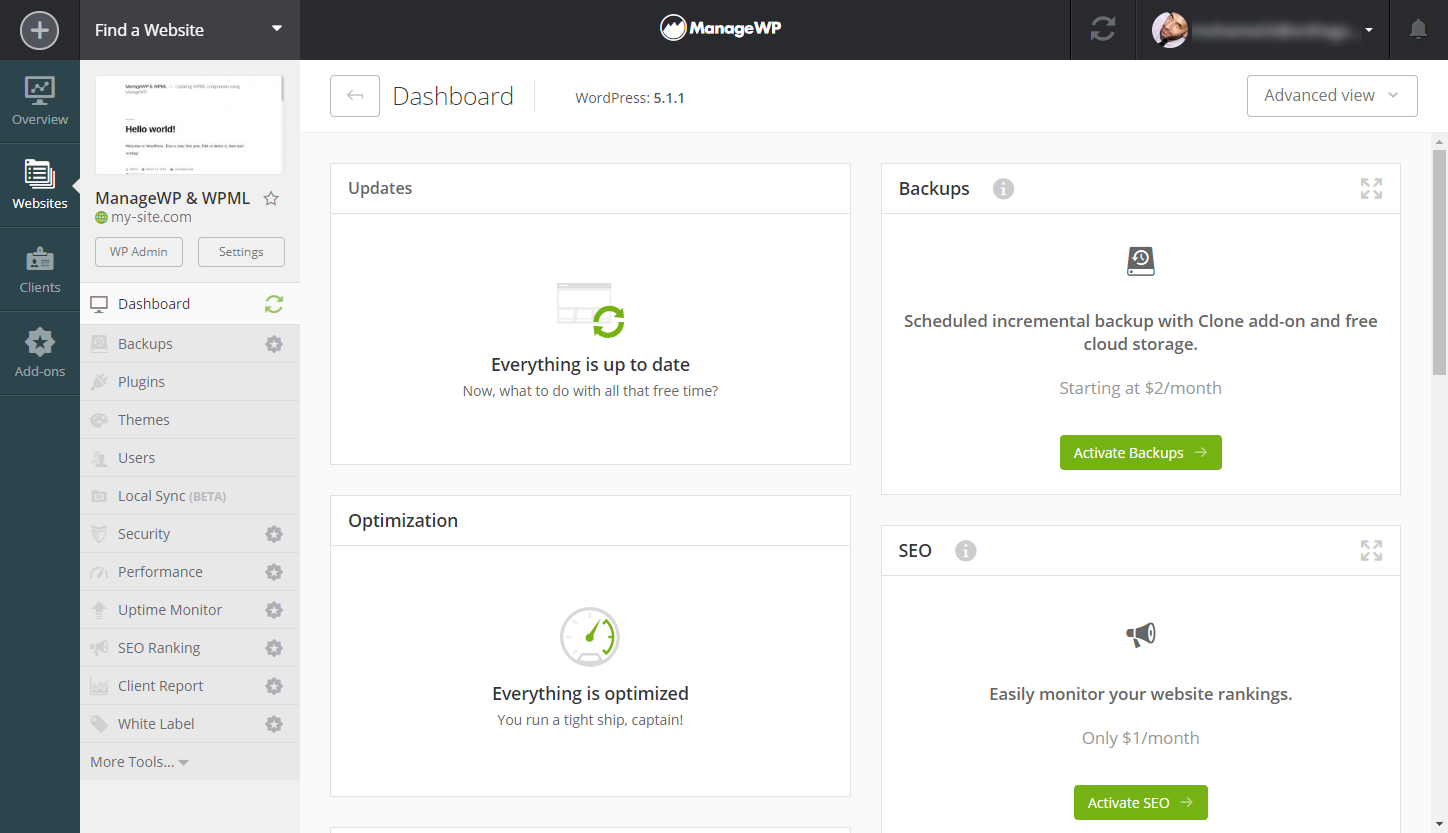The height and width of the screenshot is (833, 1448).
Task: Select Backups in site menu
Action: 190,344
